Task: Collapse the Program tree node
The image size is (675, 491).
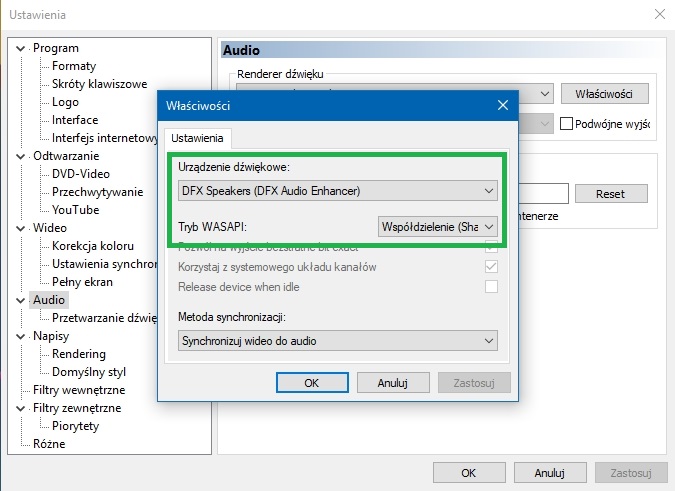Action: point(24,48)
